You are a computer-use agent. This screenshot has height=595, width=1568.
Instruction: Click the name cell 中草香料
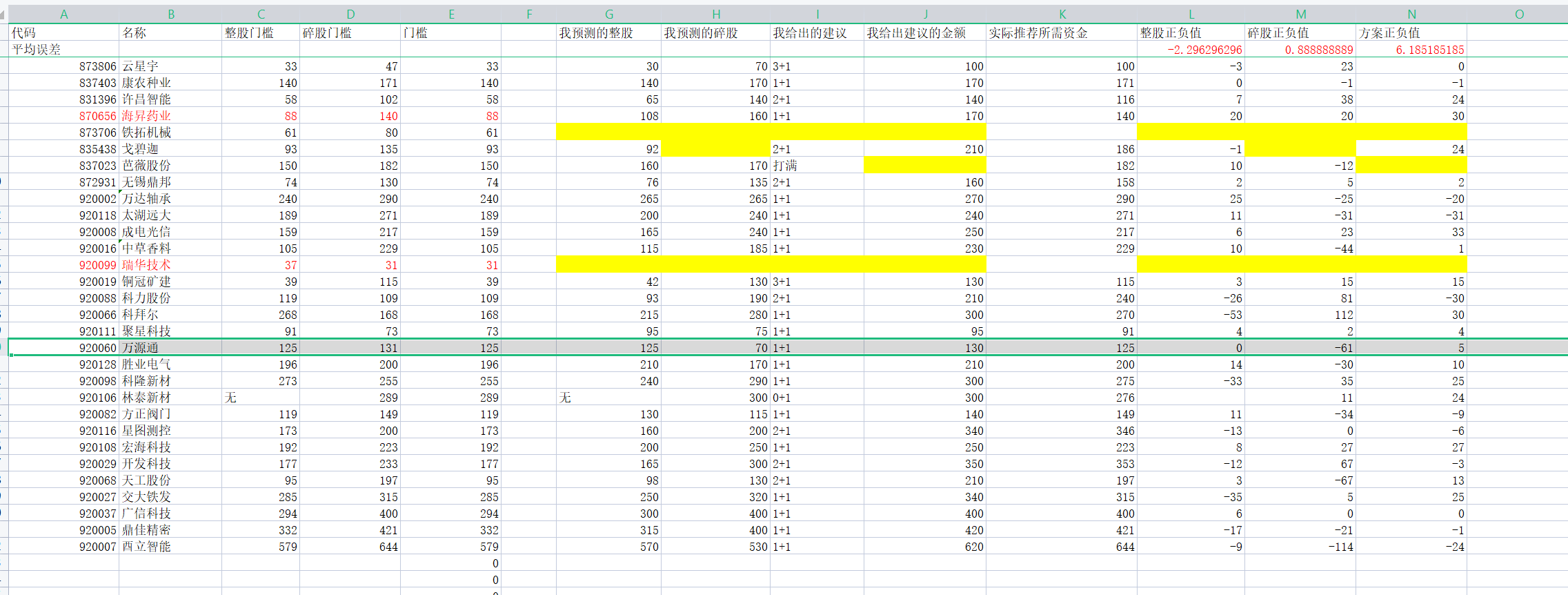[170, 248]
